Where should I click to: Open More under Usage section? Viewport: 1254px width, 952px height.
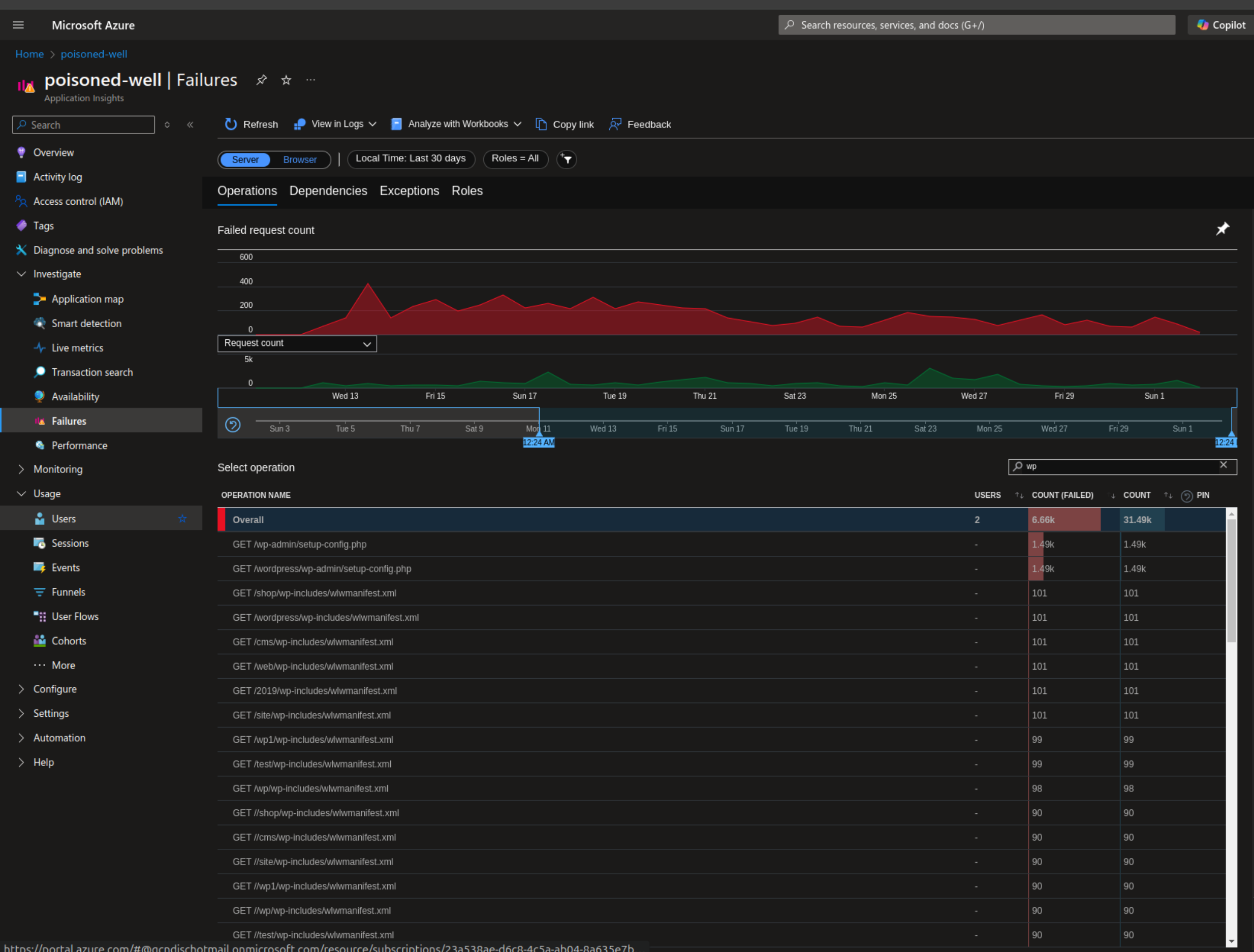point(63,664)
